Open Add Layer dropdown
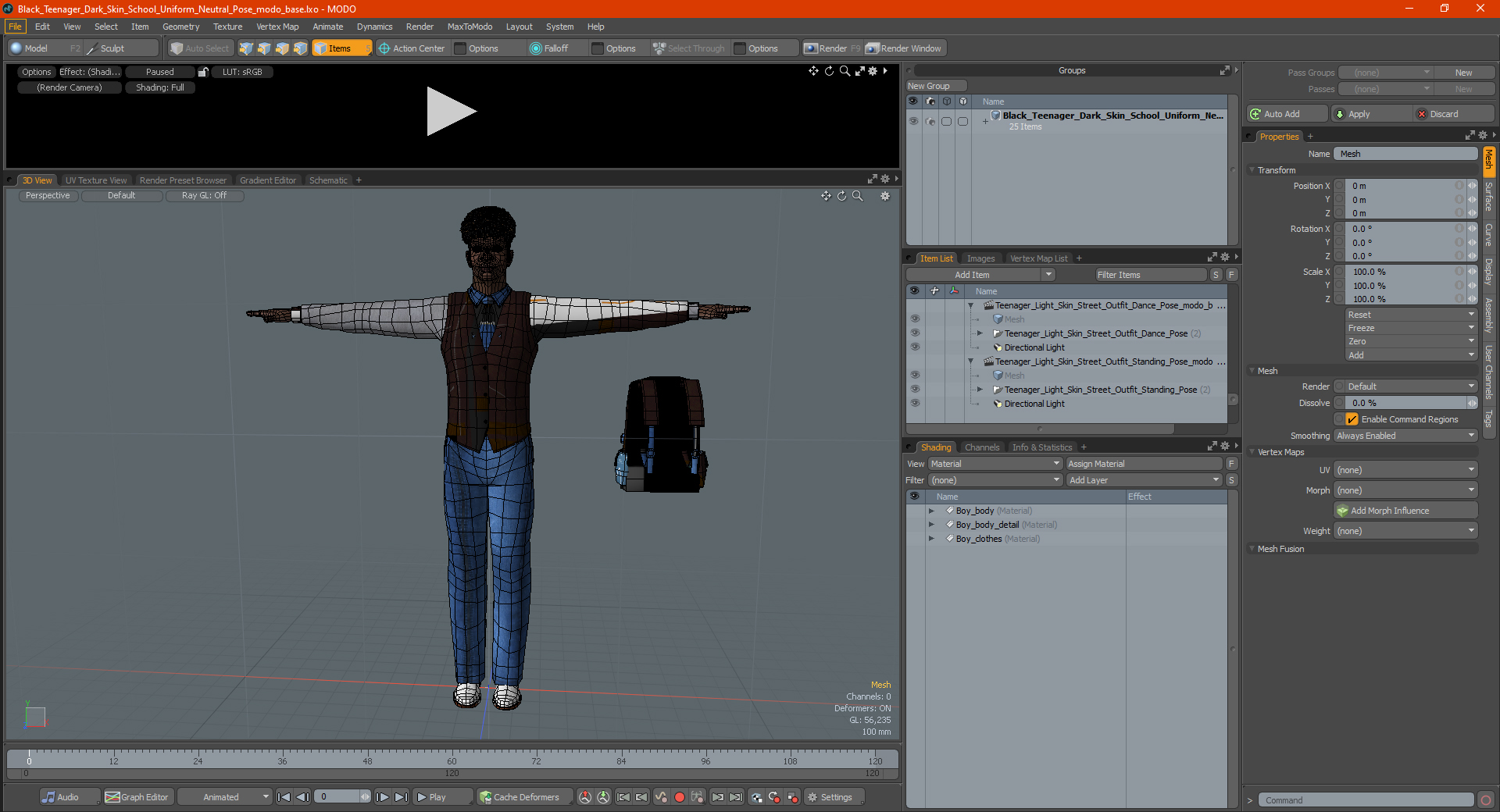The width and height of the screenshot is (1500, 812). click(1145, 480)
